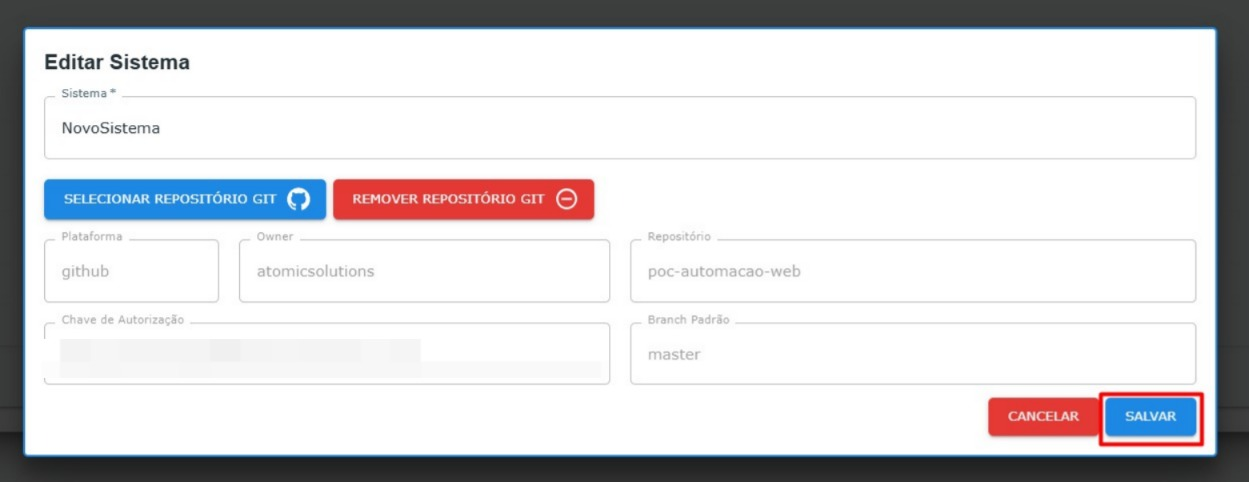Viewport: 1249px width, 482px height.
Task: Click the Repositório field showing poc-automacao-web
Action: (x=913, y=271)
